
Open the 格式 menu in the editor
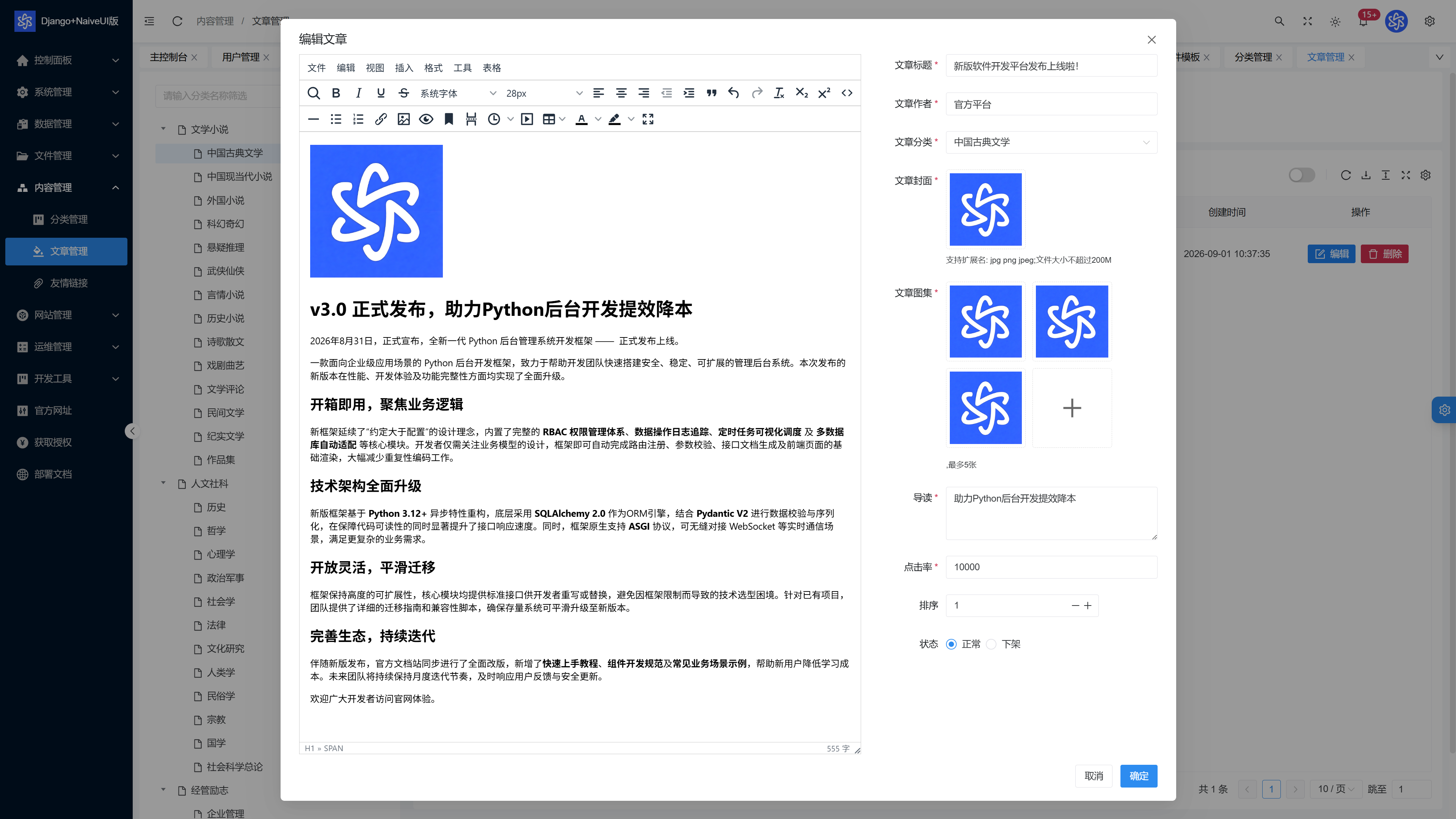433,68
